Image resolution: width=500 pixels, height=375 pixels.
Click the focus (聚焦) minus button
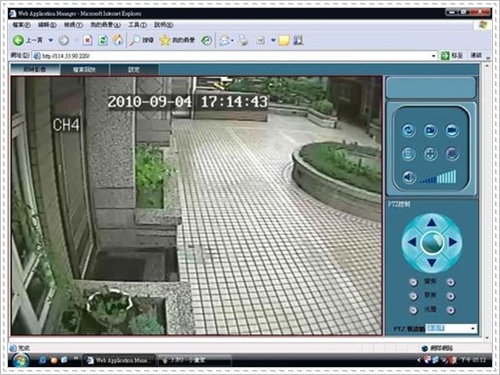pos(413,296)
